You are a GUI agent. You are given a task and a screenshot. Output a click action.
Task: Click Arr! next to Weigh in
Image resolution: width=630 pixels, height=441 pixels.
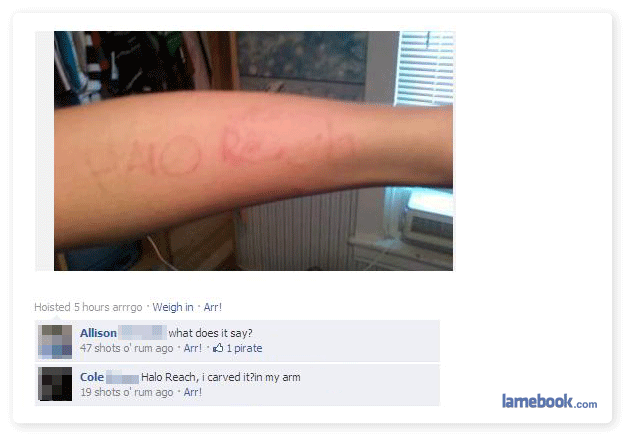point(213,307)
